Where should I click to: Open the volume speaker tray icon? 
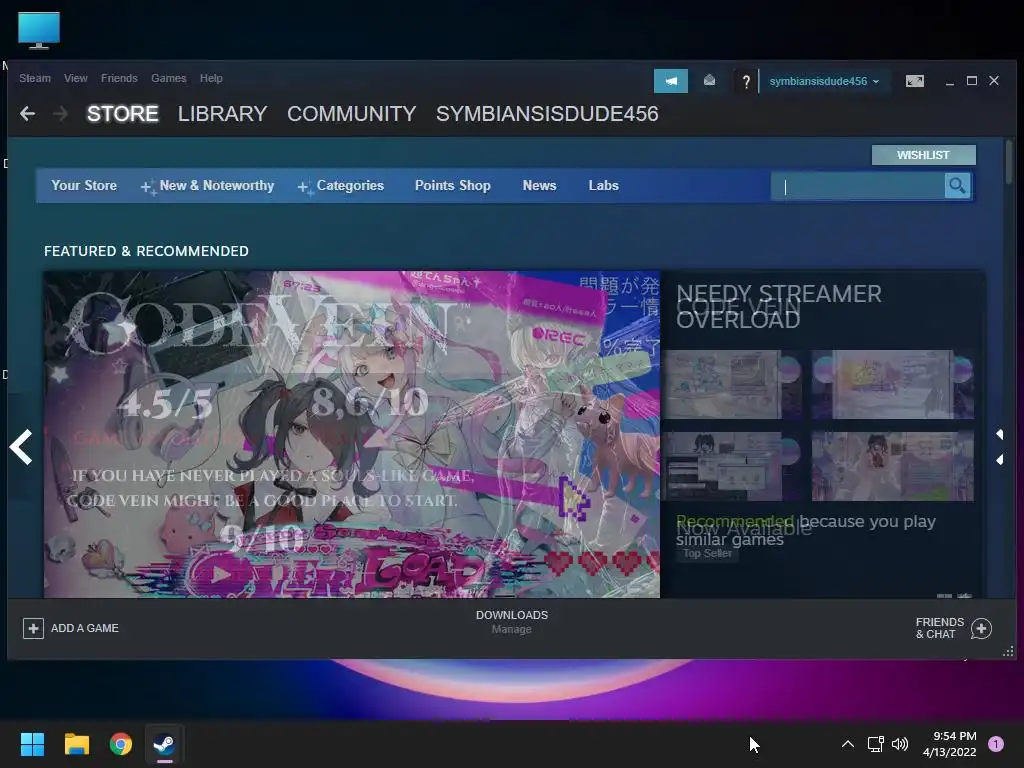(900, 744)
